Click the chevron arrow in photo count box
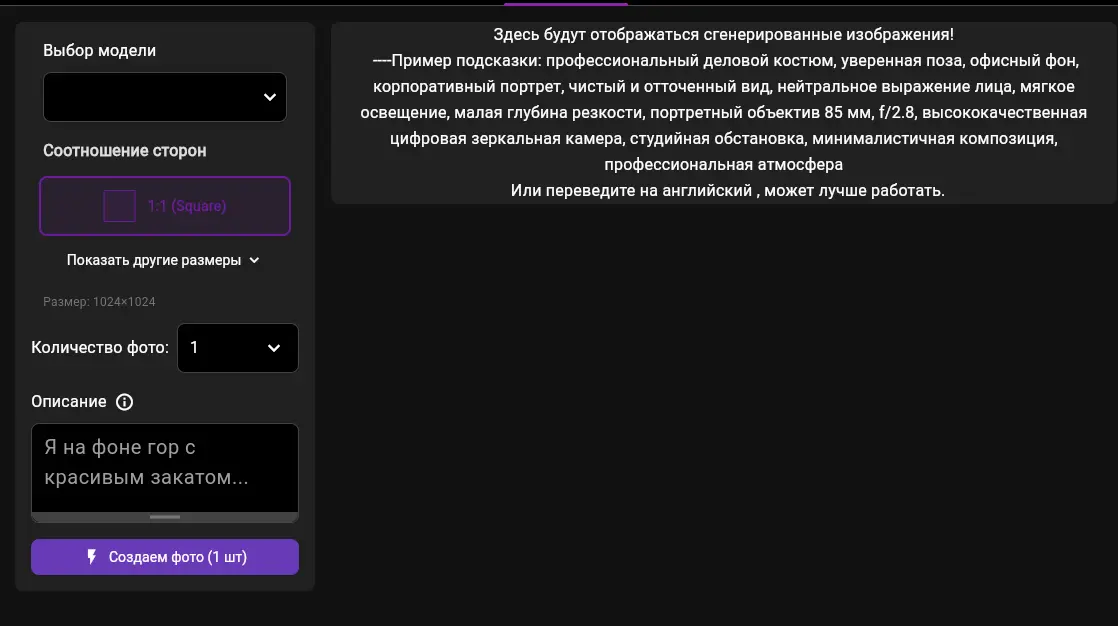 [x=274, y=348]
